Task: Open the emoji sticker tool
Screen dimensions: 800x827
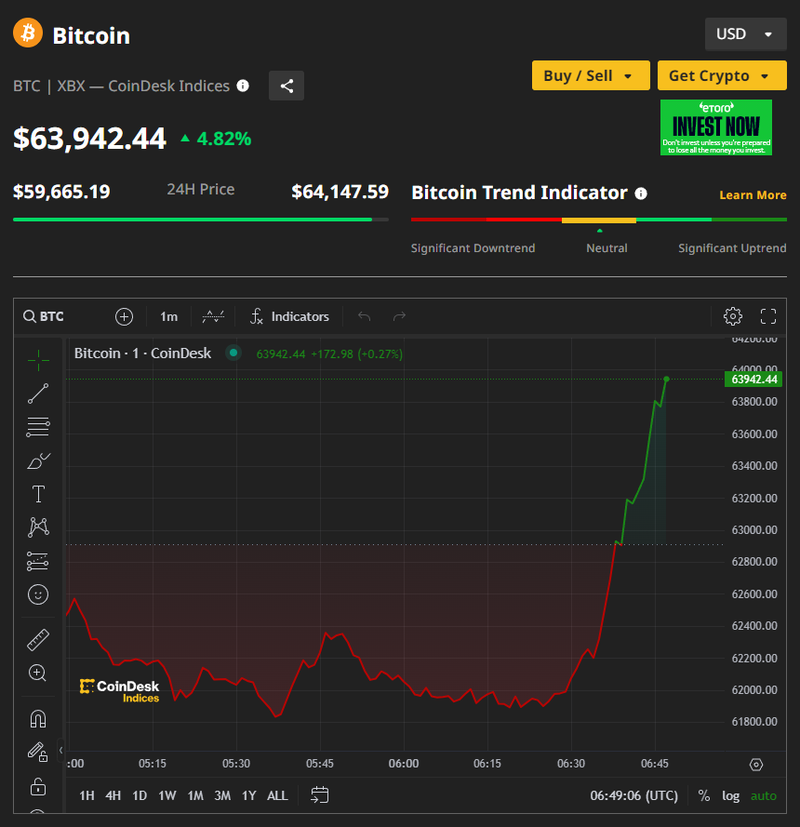Action: tap(38, 594)
